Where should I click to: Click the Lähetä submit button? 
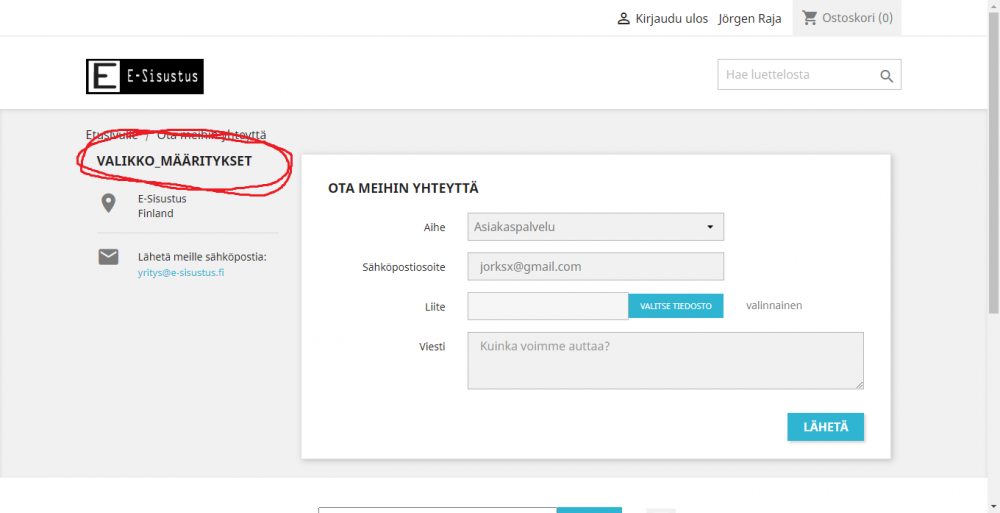826,427
